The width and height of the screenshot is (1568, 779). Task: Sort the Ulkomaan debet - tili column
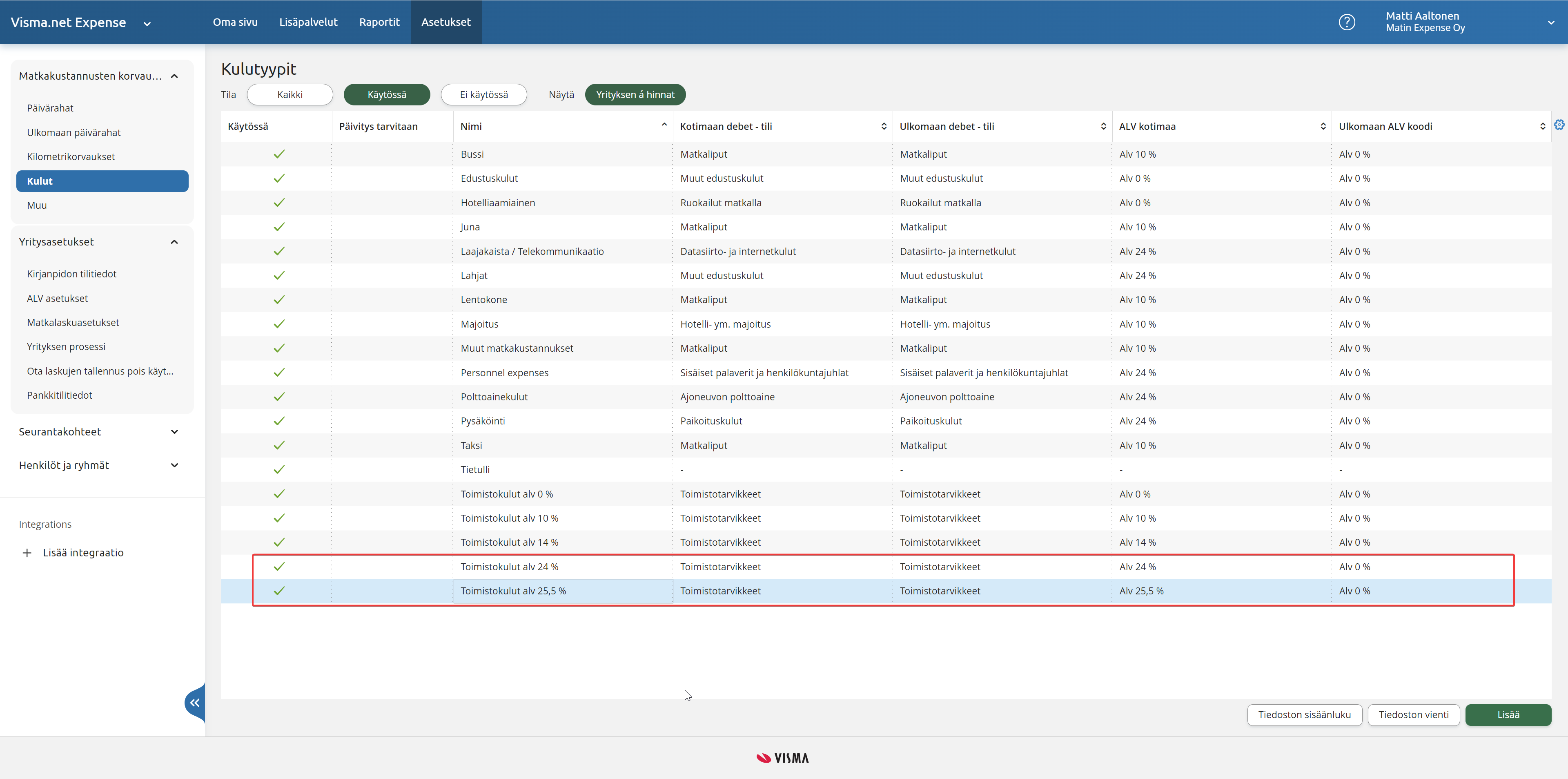pos(1103,126)
